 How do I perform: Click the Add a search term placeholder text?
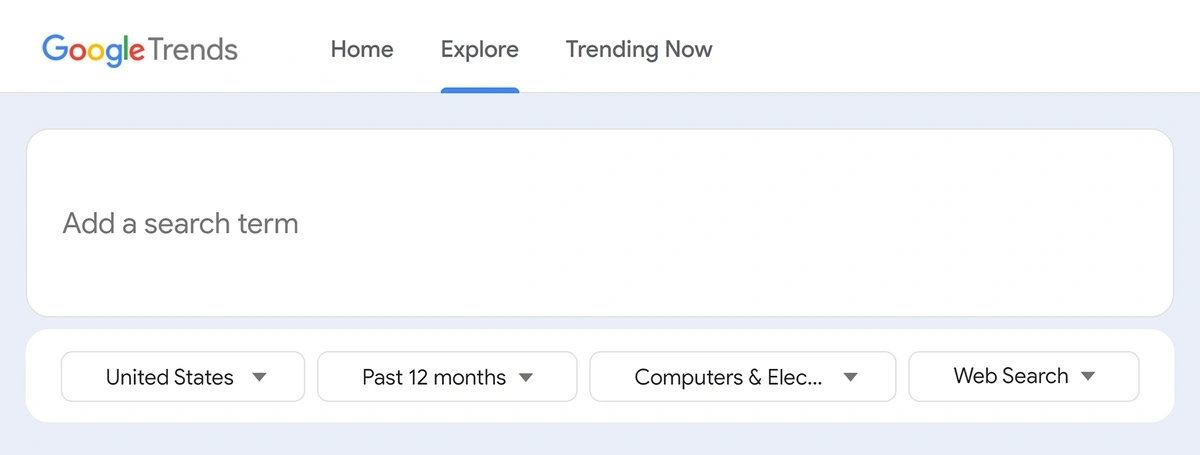tap(181, 223)
